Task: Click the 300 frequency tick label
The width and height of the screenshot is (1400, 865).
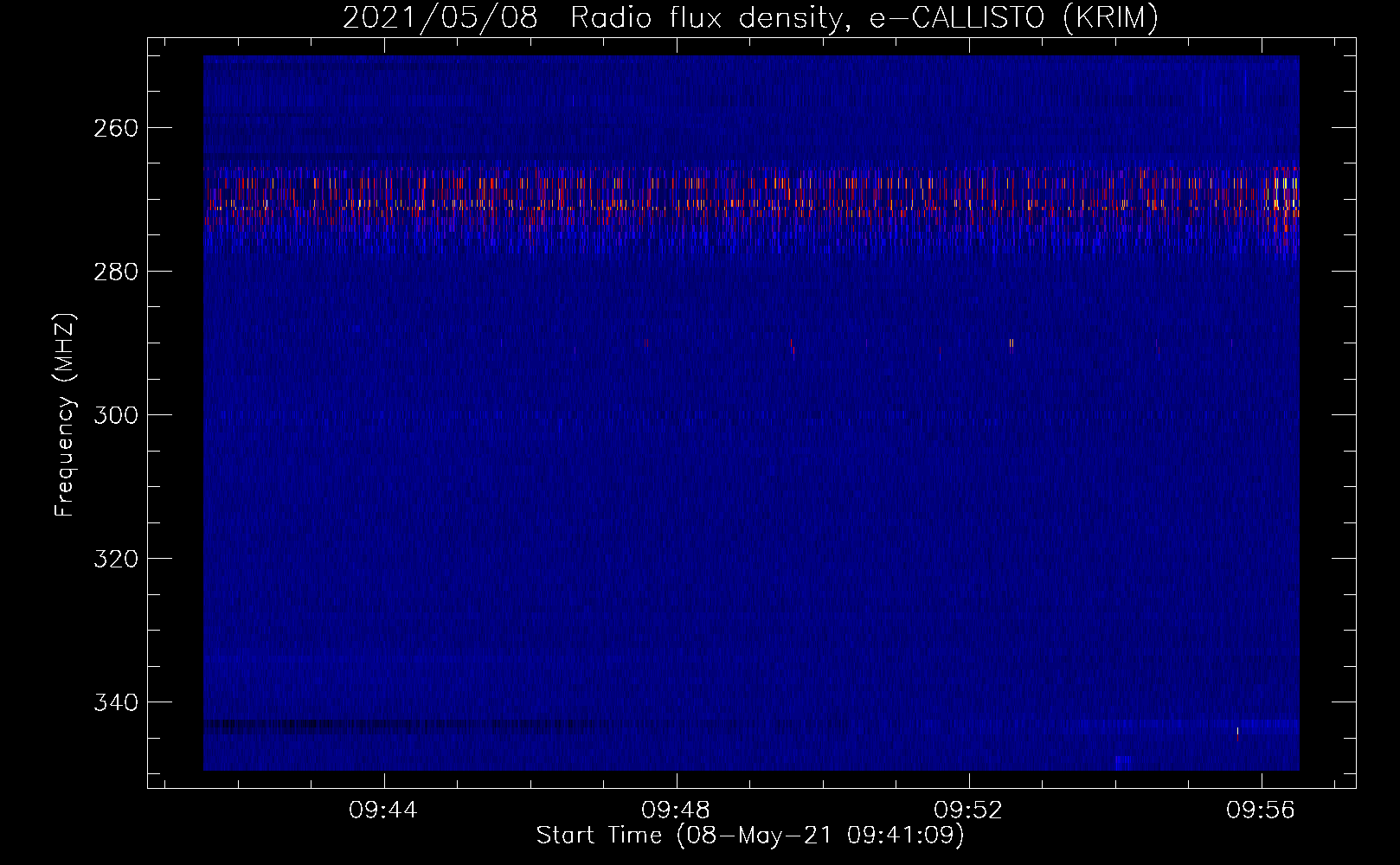Action: (115, 415)
